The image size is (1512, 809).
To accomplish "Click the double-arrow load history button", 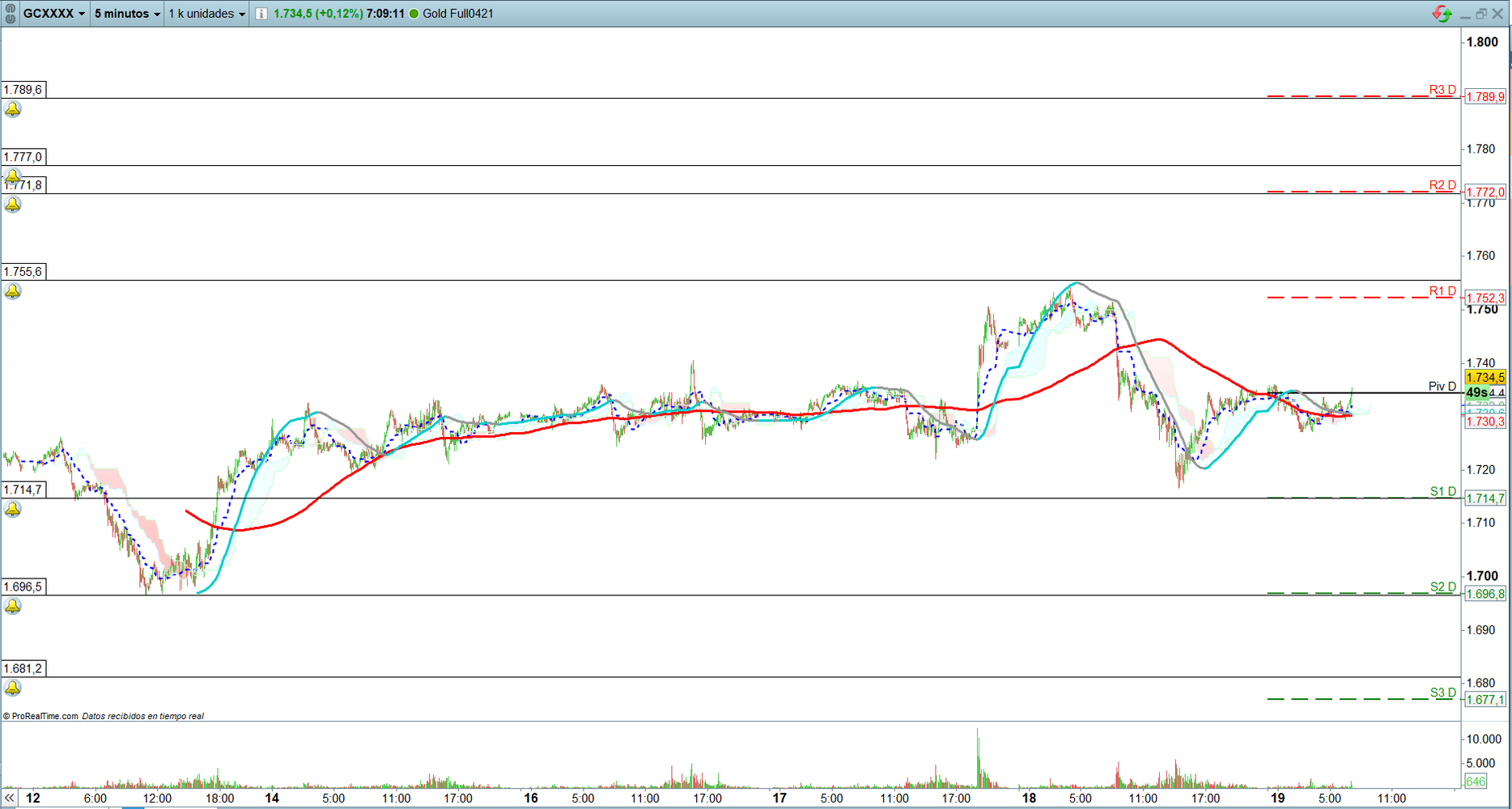I will 10,798.
